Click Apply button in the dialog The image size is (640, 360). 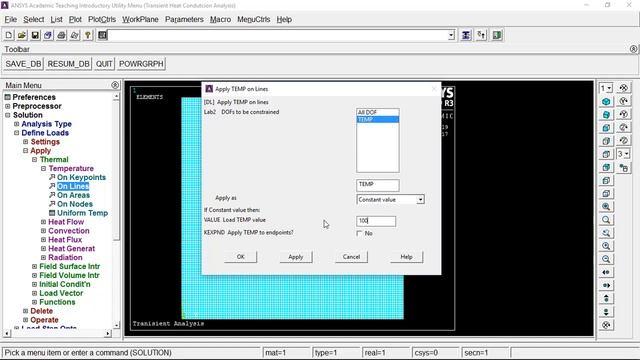pos(296,257)
